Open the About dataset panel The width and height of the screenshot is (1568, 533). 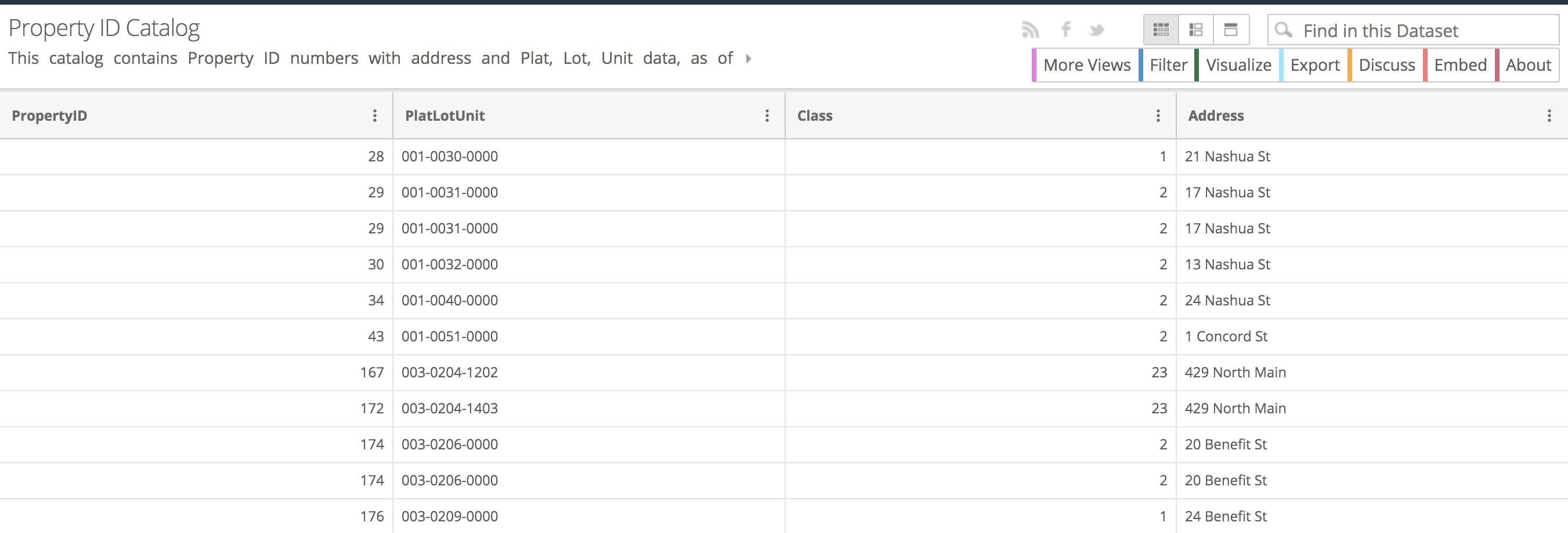[1528, 64]
